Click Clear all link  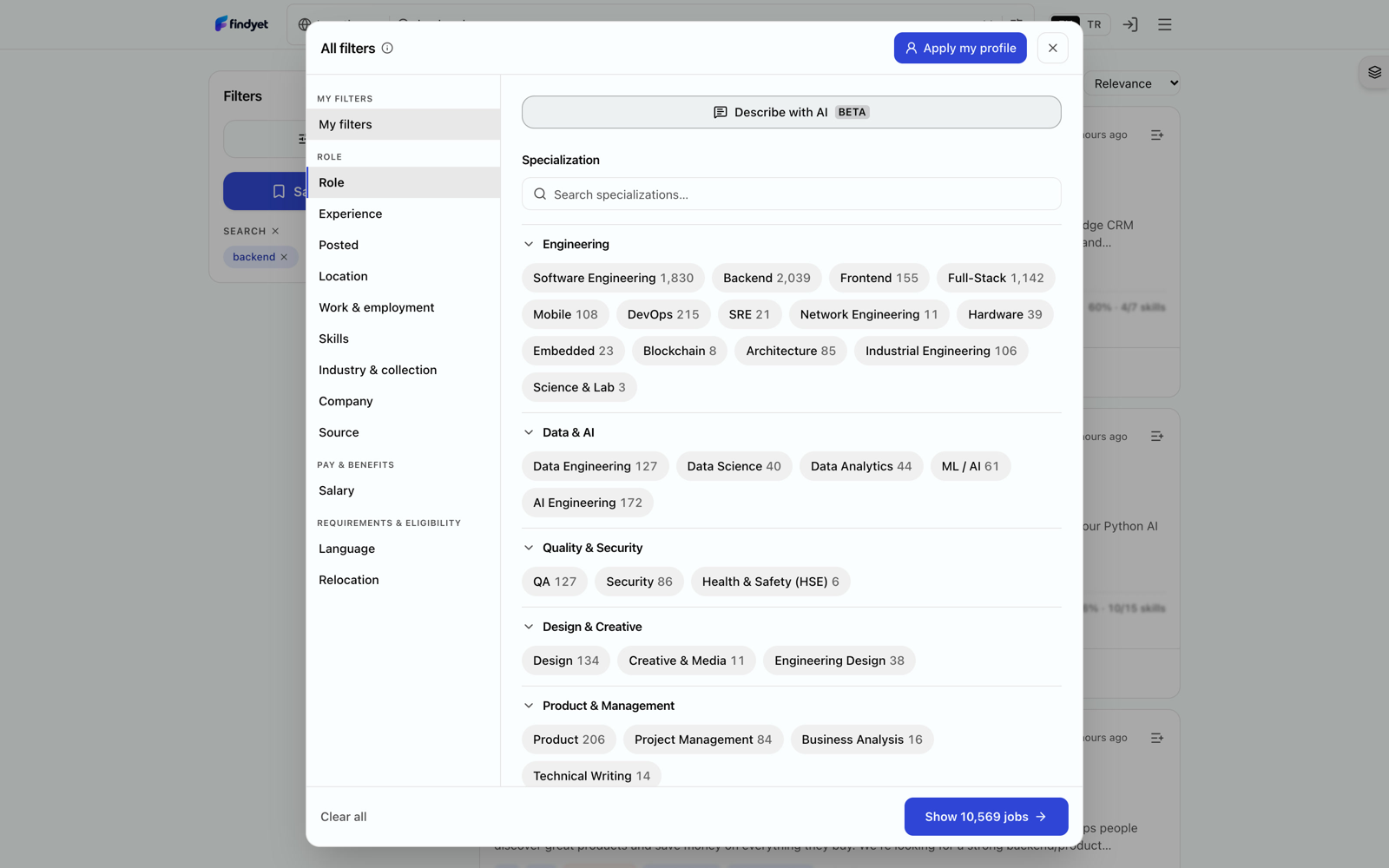pos(344,817)
